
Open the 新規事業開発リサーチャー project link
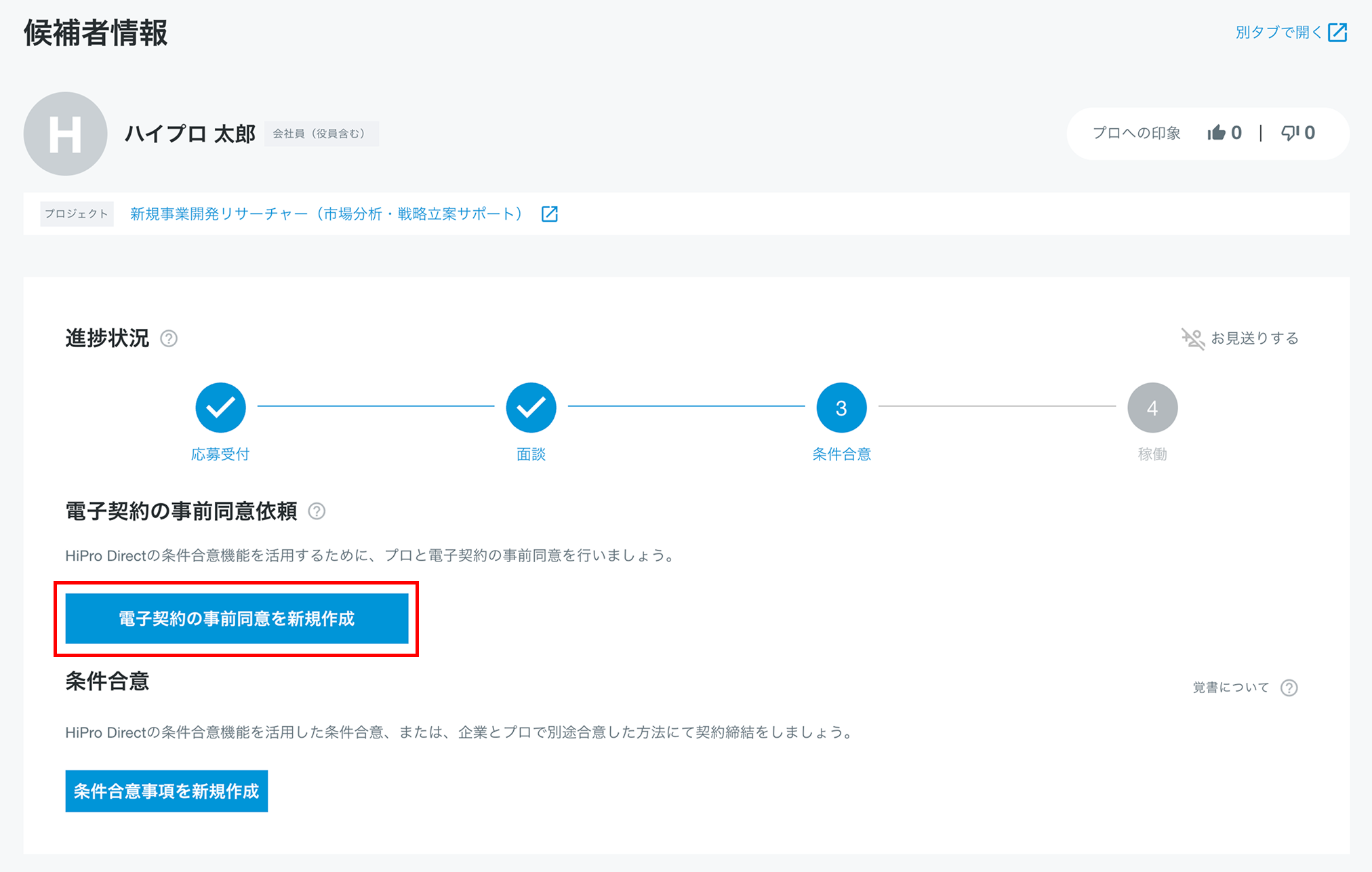(326, 214)
